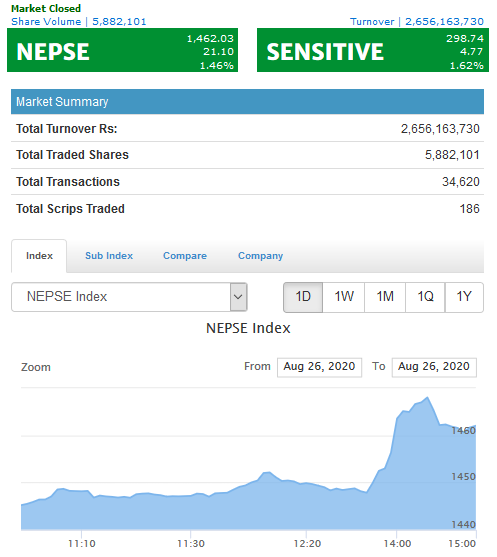Select the 1M time range button

coord(385,297)
